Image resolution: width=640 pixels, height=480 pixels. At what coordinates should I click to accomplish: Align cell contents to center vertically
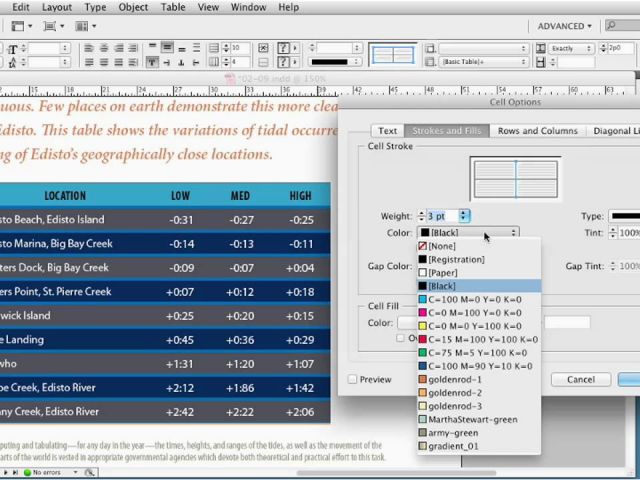point(167,47)
